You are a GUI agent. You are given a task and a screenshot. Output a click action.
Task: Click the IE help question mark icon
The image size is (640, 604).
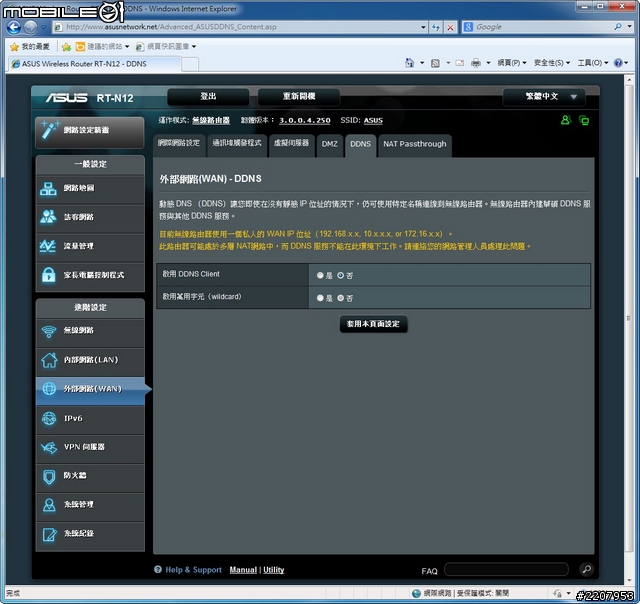[x=618, y=63]
